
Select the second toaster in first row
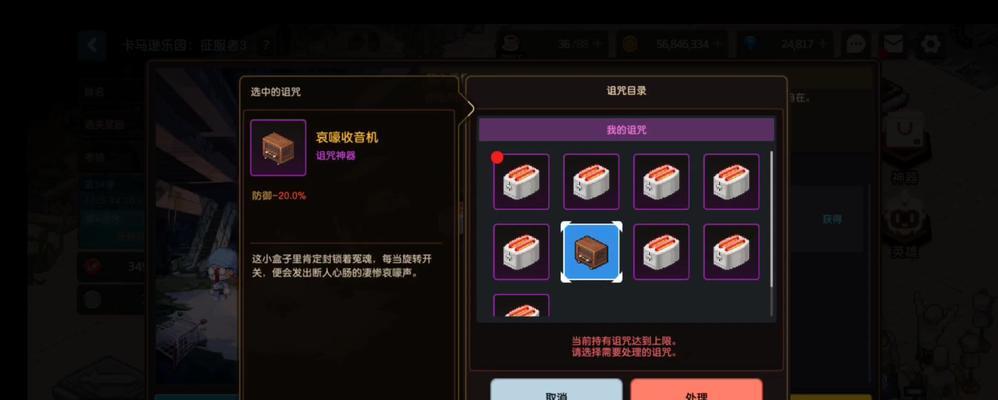[591, 182]
